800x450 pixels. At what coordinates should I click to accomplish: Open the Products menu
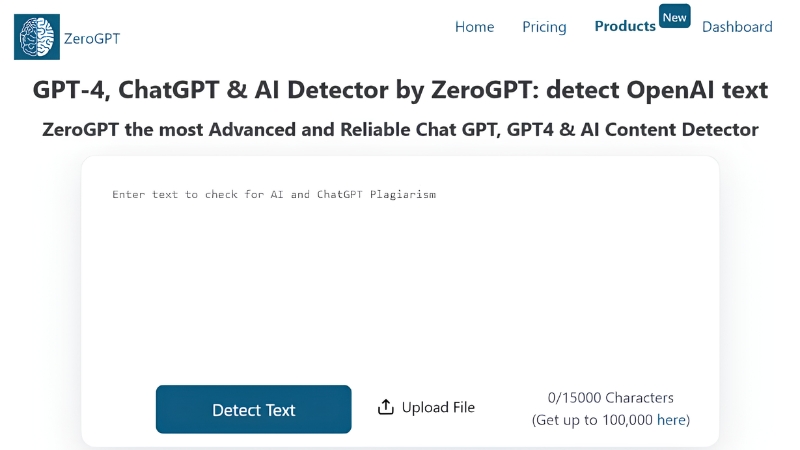tap(625, 26)
